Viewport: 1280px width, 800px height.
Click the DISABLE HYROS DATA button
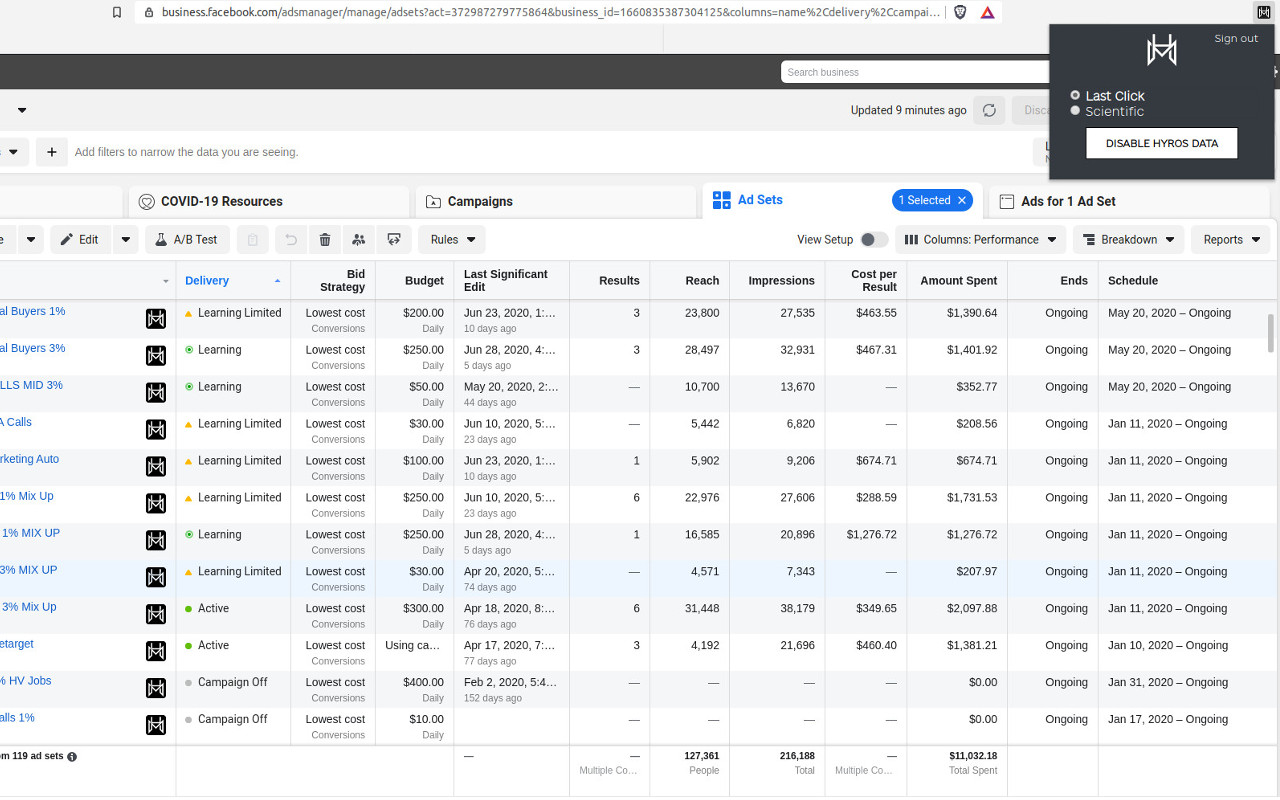tap(1161, 143)
